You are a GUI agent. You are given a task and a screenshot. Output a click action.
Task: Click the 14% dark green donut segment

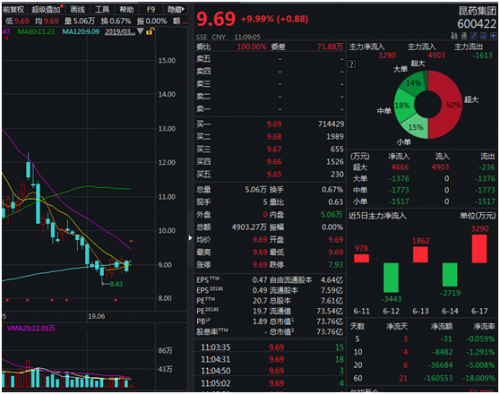tap(412, 83)
